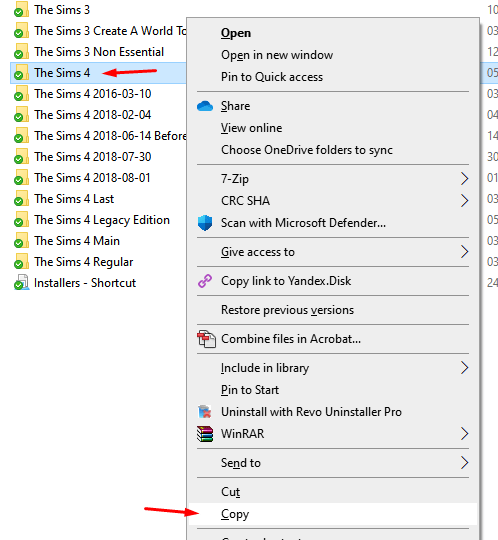Select Installers - Shortcut file name
Image resolution: width=498 pixels, height=540 pixels.
click(x=85, y=283)
